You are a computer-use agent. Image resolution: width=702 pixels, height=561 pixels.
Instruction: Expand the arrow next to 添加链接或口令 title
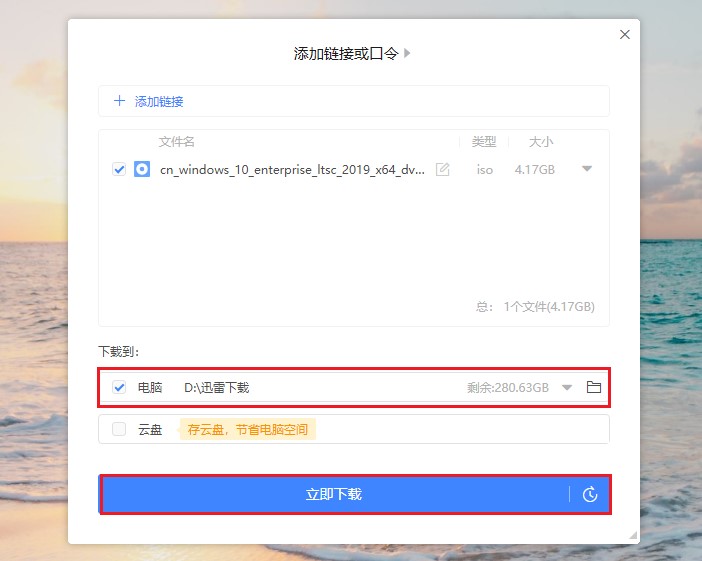[407, 53]
